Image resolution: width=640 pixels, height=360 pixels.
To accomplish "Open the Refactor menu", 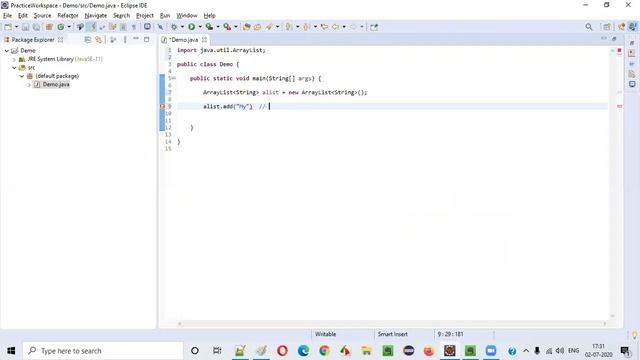I will pos(68,16).
